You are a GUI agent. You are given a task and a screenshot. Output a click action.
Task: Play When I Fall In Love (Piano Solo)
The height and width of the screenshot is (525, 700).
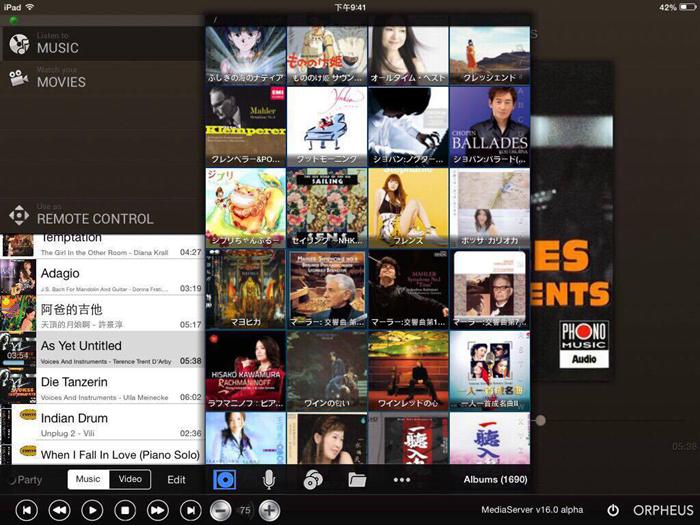102,453
